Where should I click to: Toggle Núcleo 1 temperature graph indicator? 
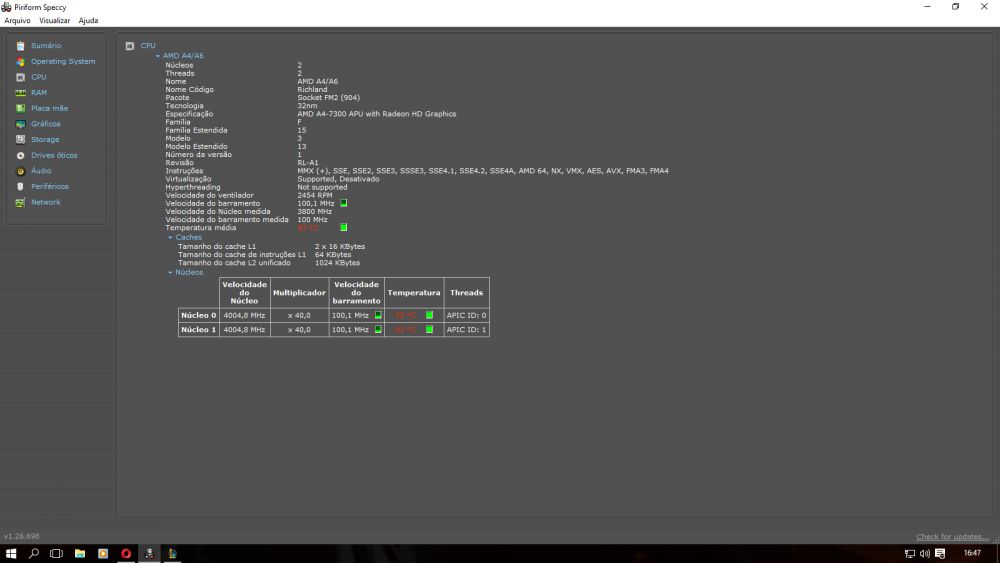[429, 329]
